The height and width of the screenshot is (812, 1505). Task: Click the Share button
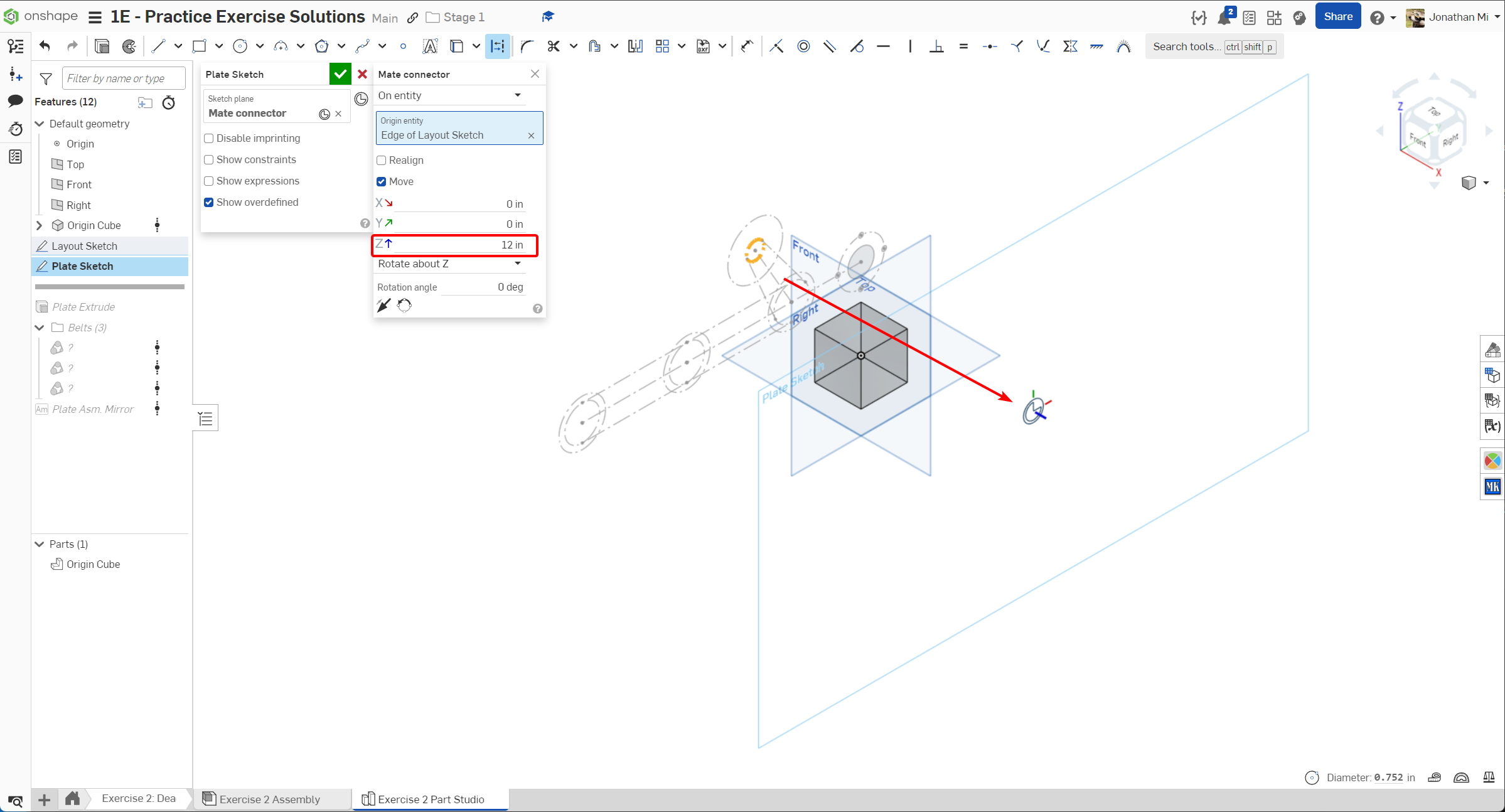1337,17
